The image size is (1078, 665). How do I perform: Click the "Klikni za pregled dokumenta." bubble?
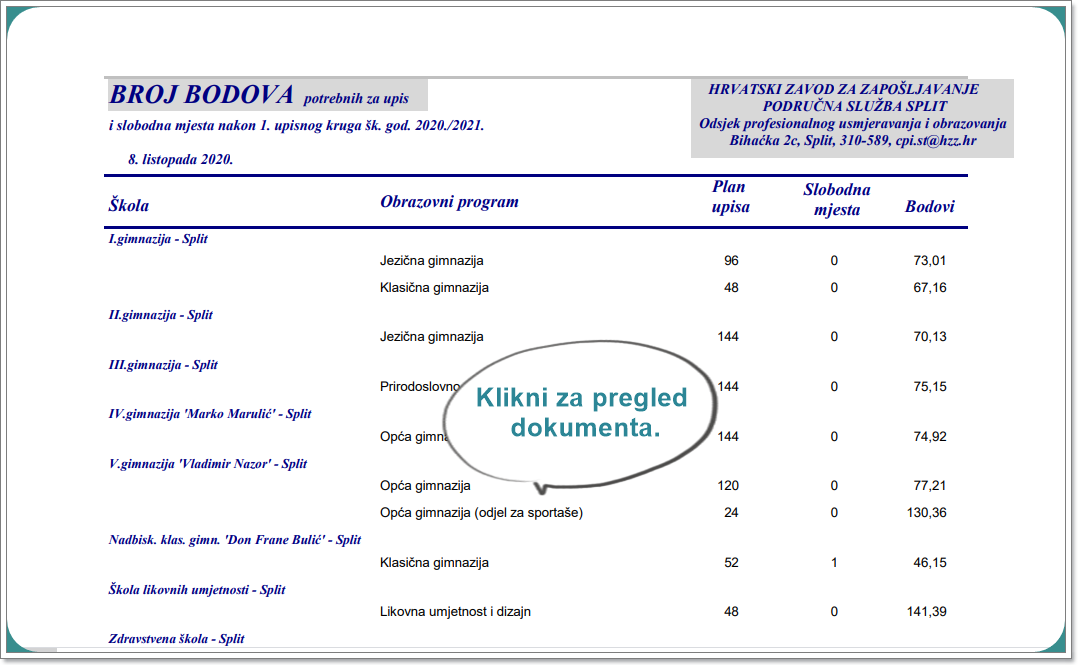580,415
